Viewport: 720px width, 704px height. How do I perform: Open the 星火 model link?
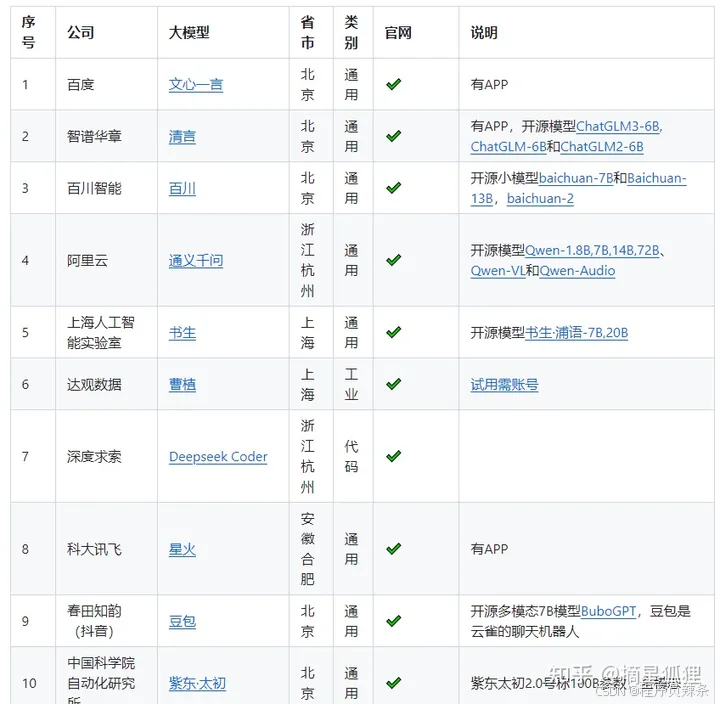pos(182,550)
